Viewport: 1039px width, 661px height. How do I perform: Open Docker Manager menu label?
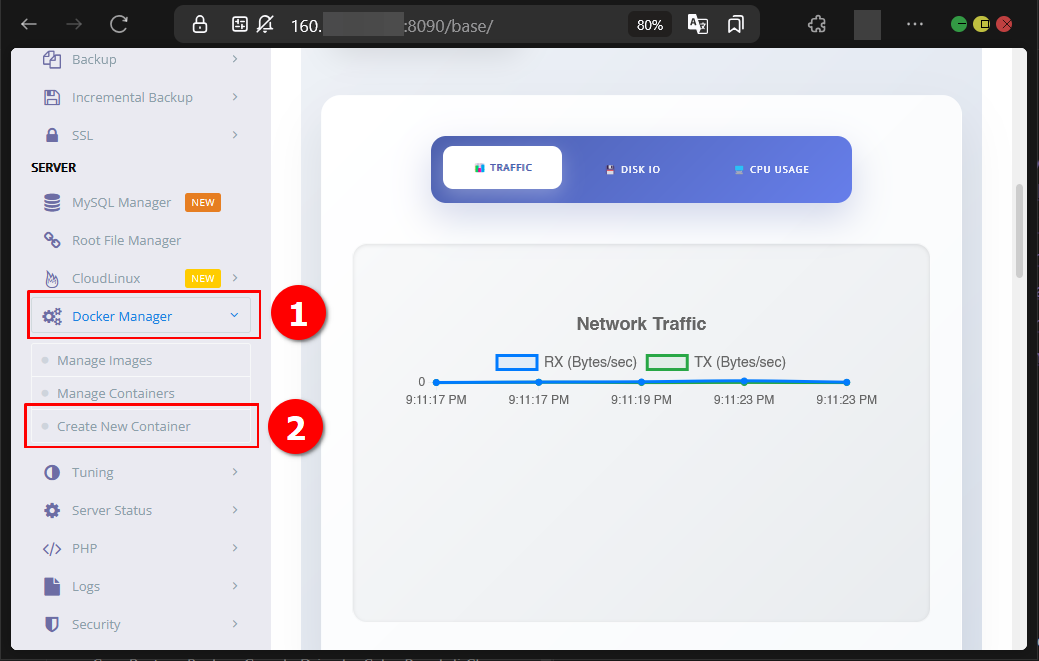122,317
